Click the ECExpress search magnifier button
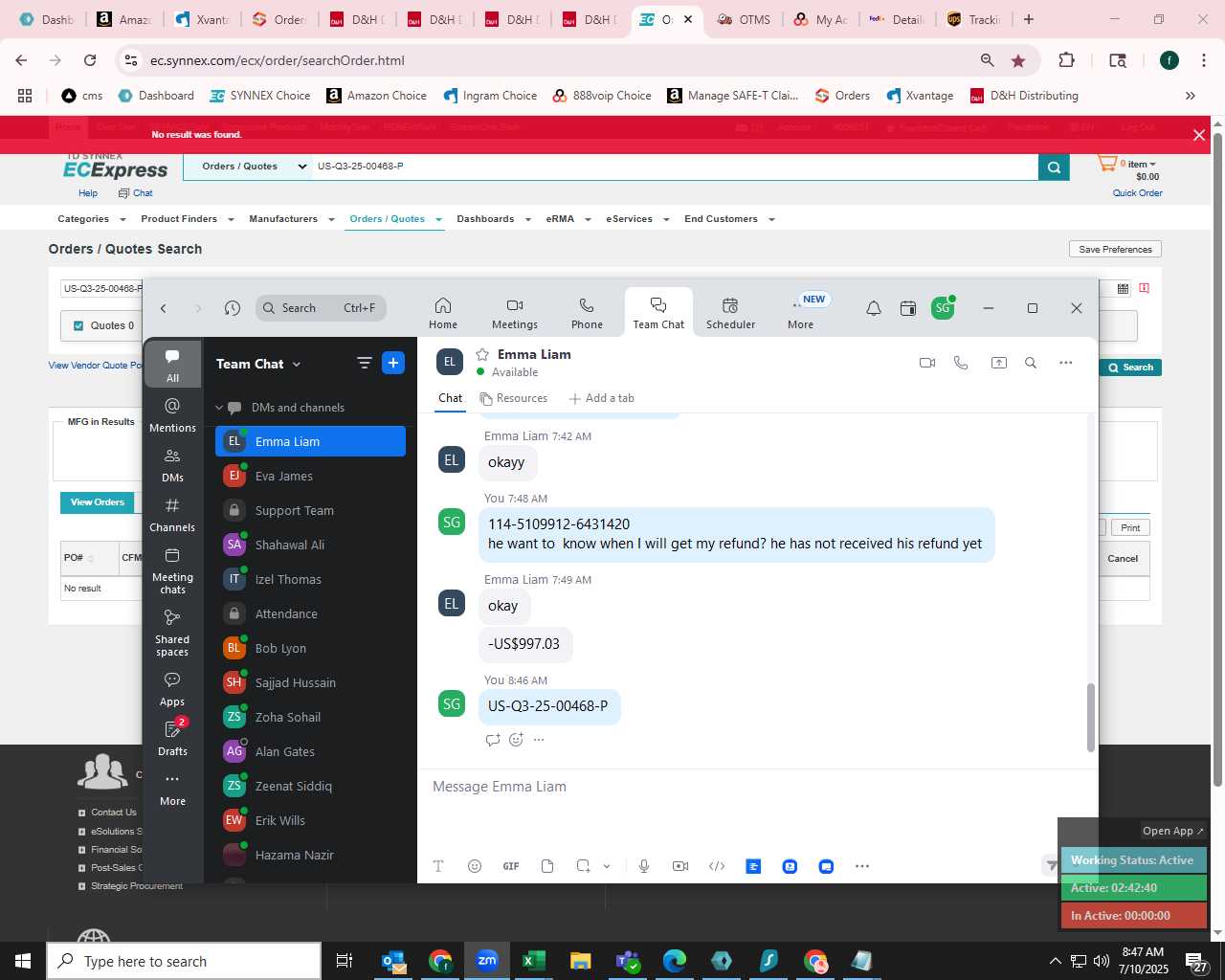The image size is (1225, 980). 1054,167
